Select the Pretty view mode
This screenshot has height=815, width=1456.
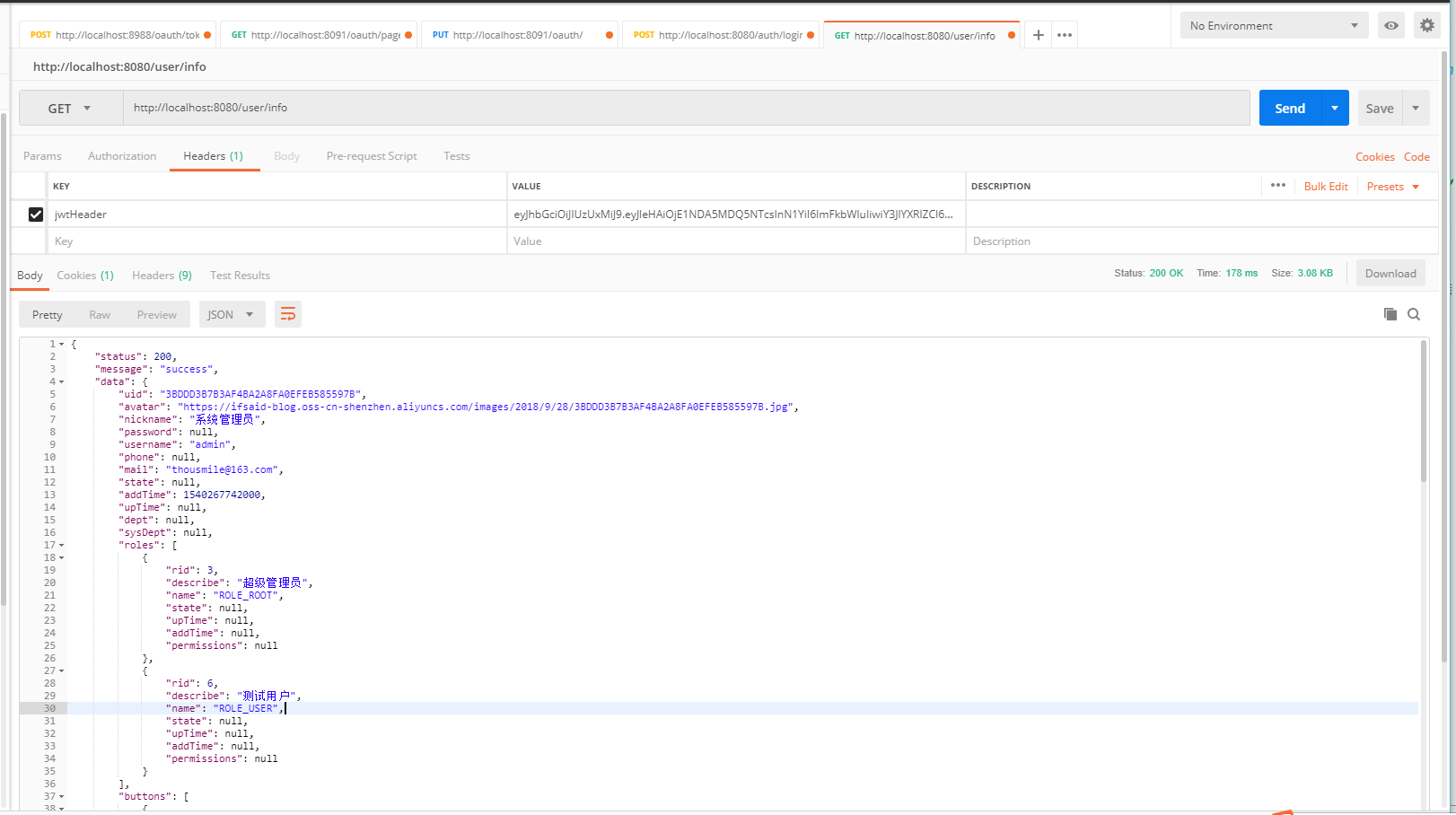48,315
